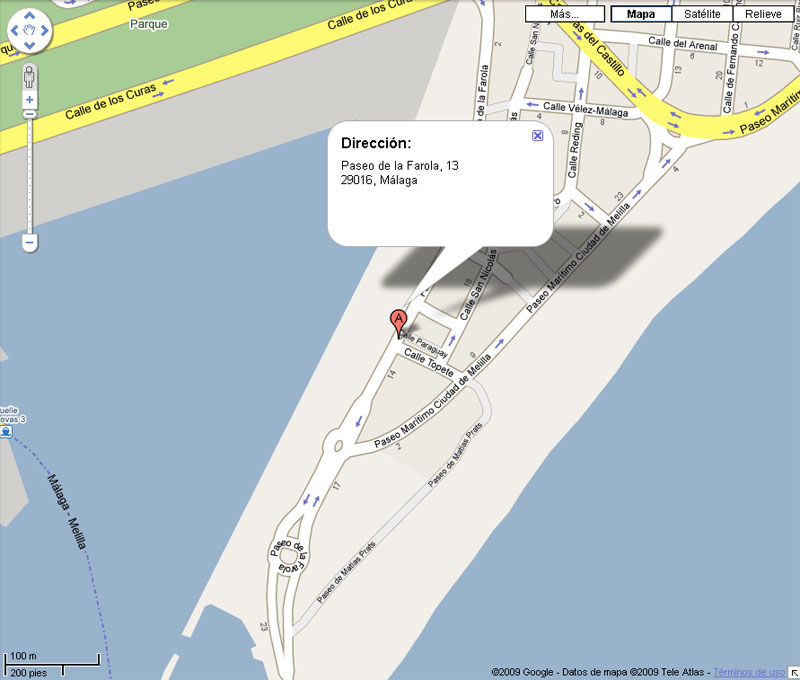Pan the map up with the arrow control
Screen dimensions: 800x680
click(30, 15)
